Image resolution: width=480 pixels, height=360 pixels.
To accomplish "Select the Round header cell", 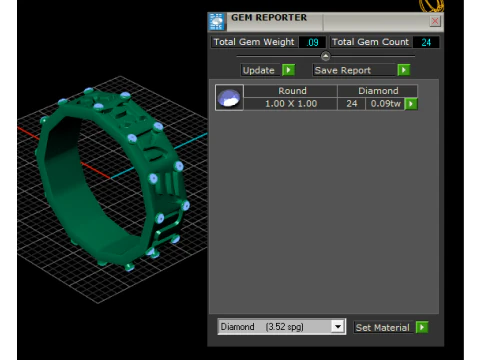I will pos(291,91).
